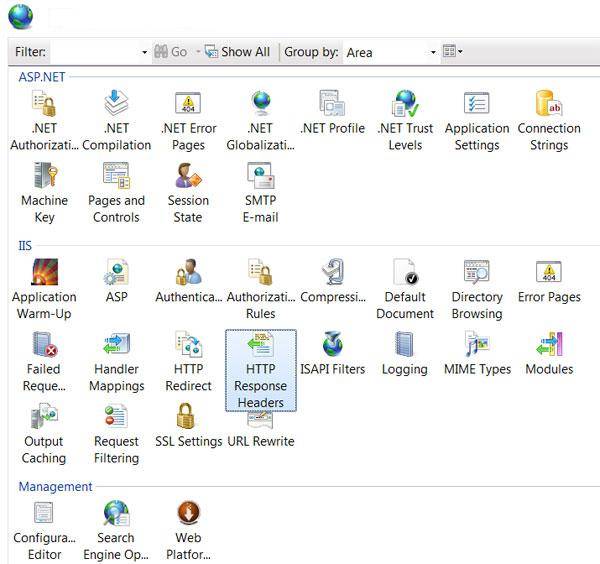Open the .NET Compilation feature
This screenshot has width=600, height=564.
(x=116, y=121)
